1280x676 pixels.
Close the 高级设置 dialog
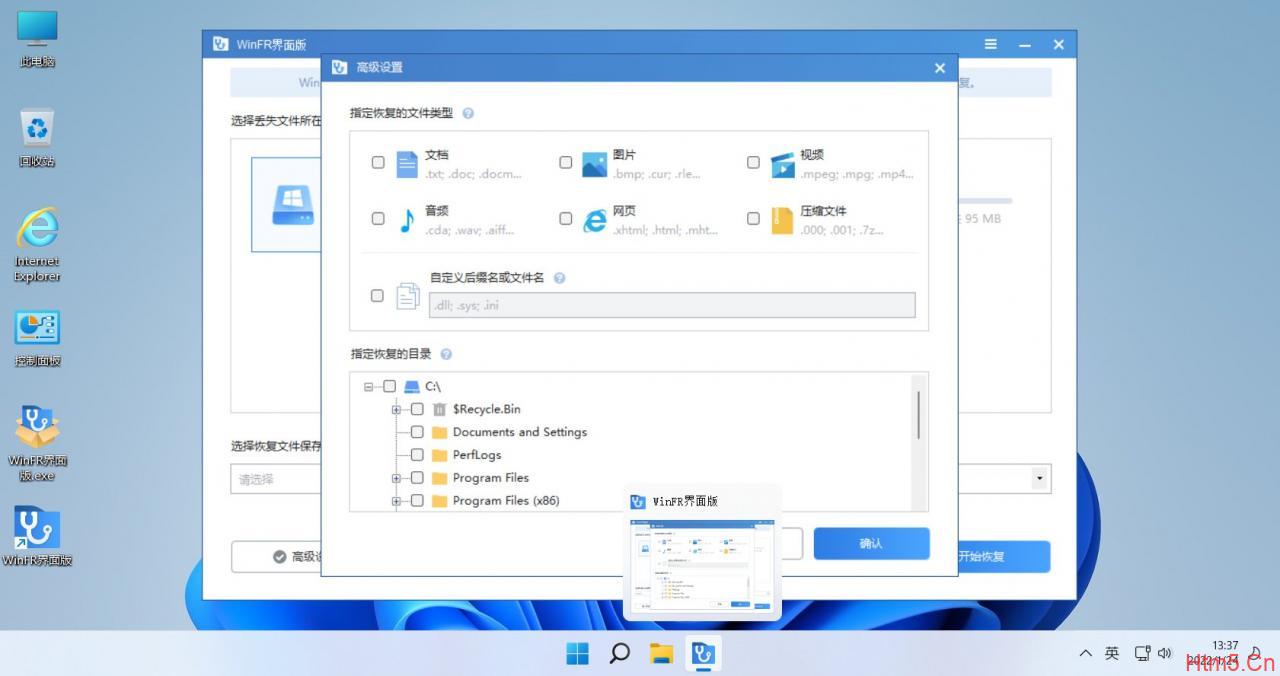point(939,68)
